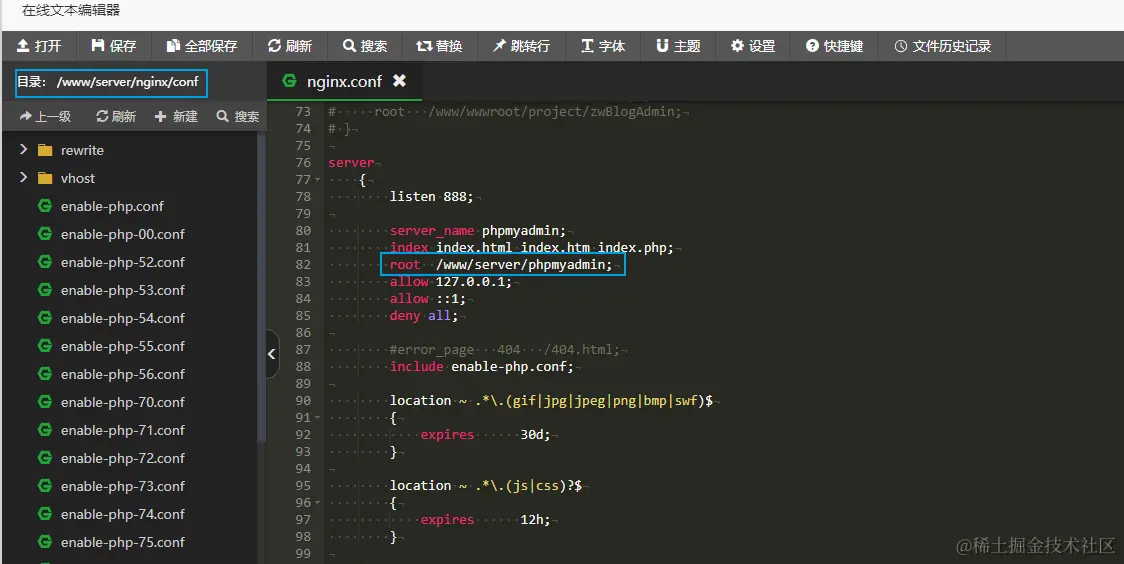Open 文件历史记录 (File history)

coord(943,46)
